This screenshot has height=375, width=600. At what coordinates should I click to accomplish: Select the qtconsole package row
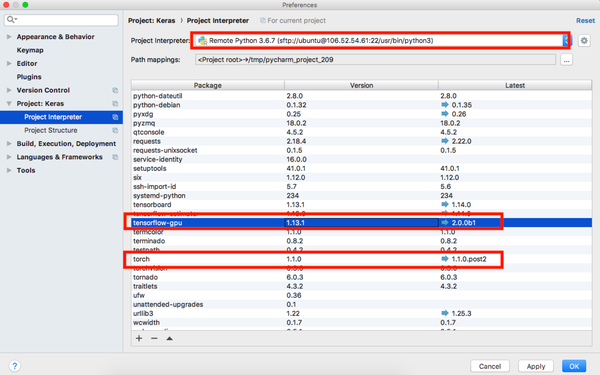[x=362, y=132]
